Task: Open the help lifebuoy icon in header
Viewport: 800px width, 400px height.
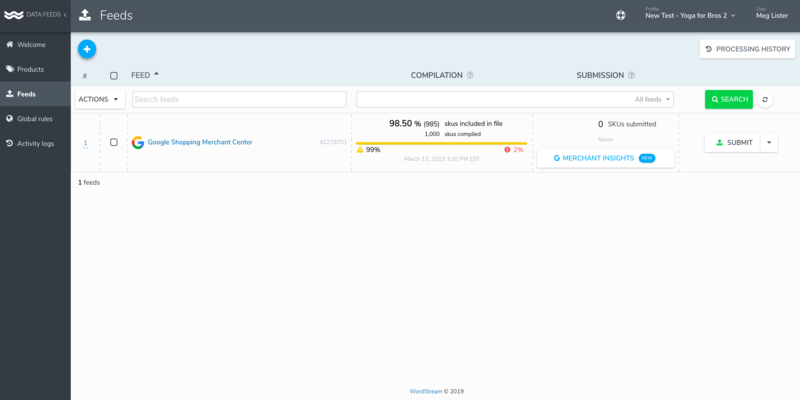Action: pos(620,15)
